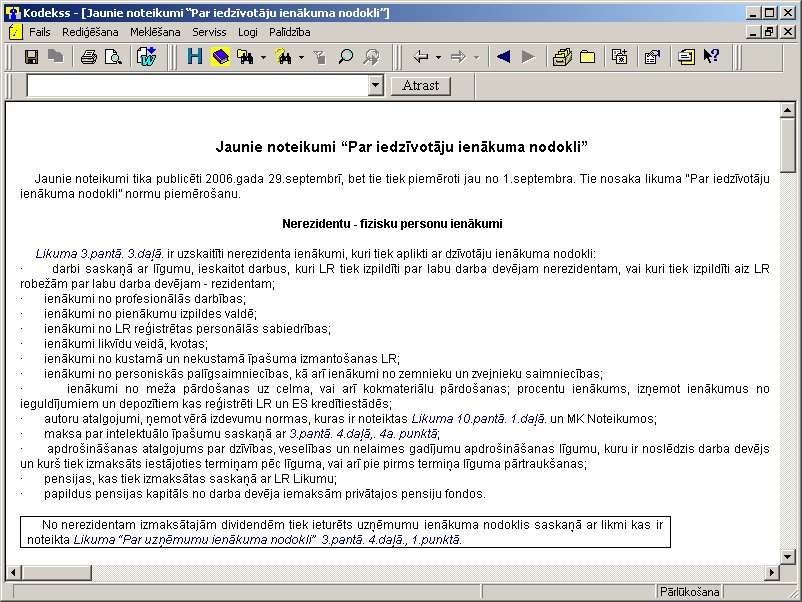
Task: Click the notes window icon
Action: pyautogui.click(x=686, y=57)
